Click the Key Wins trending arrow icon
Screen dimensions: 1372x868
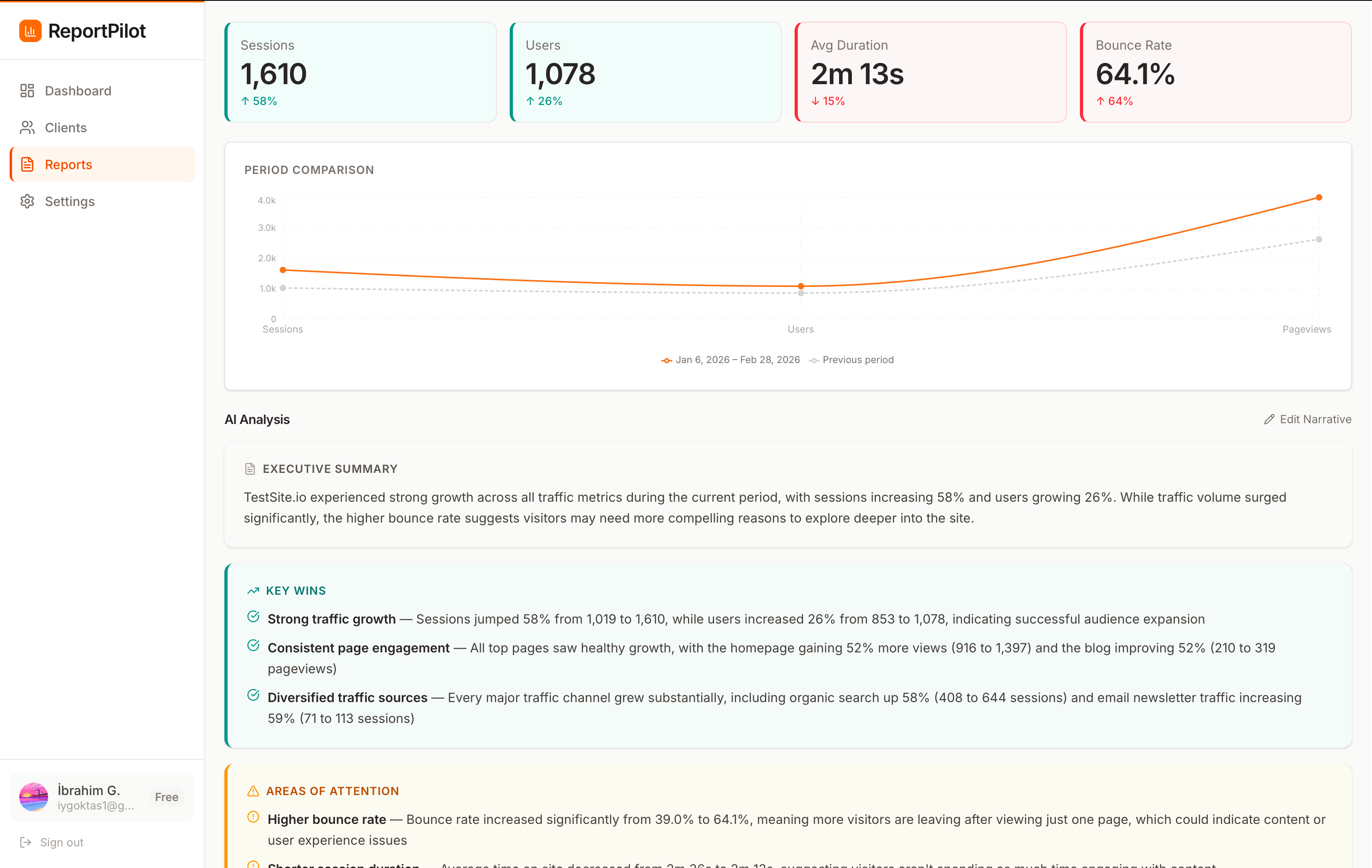point(253,591)
